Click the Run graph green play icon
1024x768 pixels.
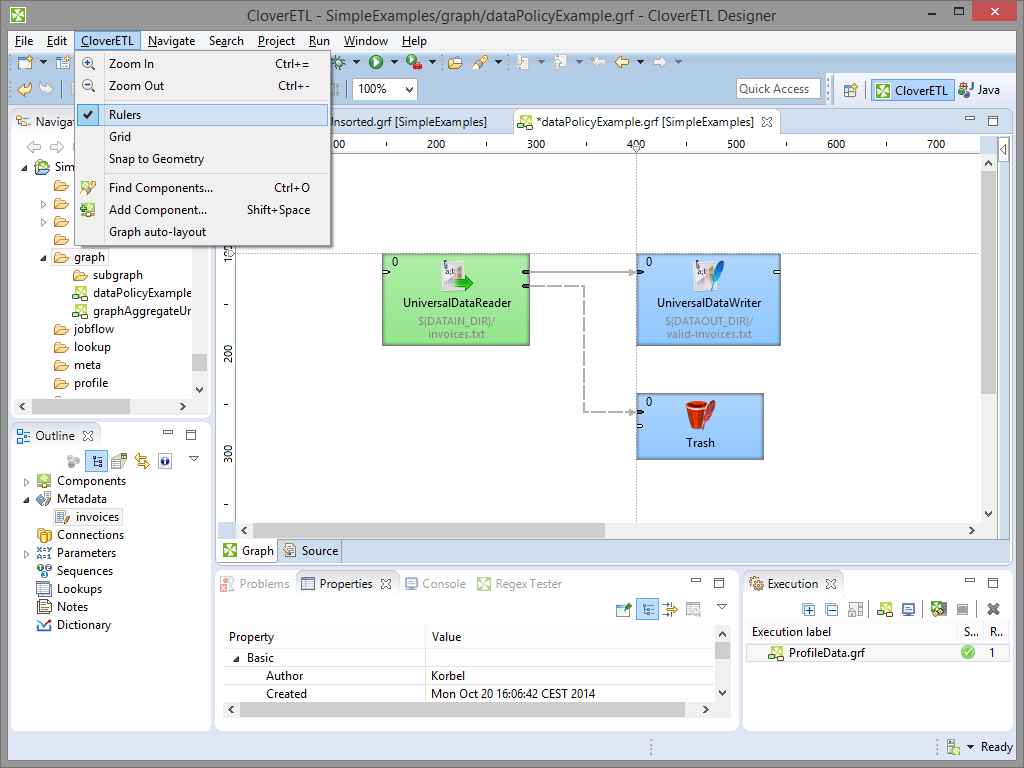click(376, 62)
